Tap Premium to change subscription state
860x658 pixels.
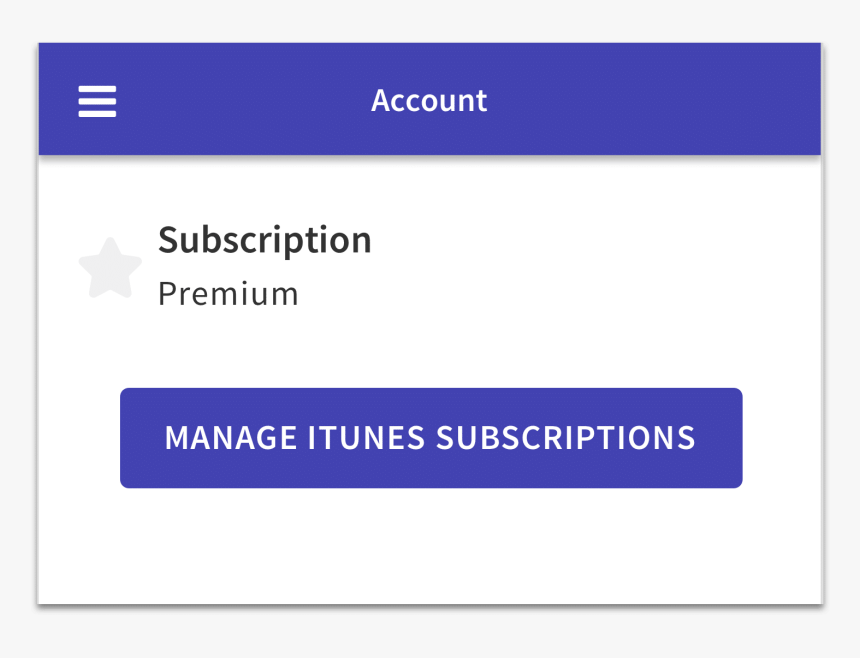click(x=228, y=293)
